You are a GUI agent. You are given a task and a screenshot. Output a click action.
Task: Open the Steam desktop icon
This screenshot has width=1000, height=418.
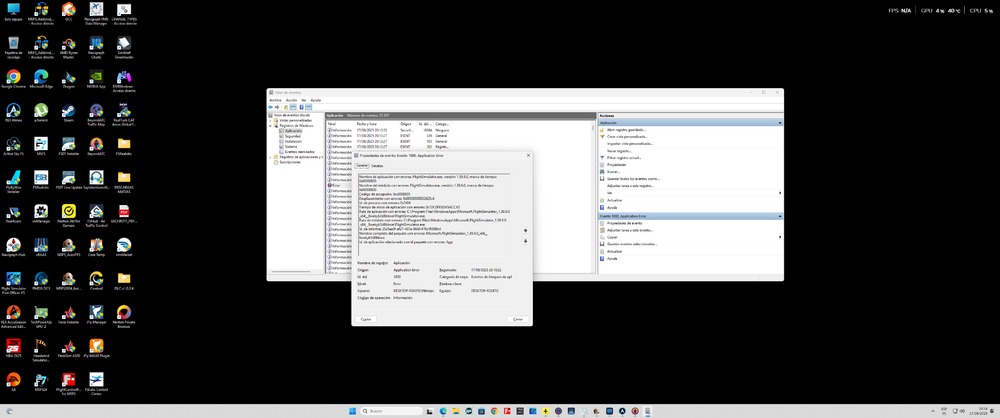(69, 111)
